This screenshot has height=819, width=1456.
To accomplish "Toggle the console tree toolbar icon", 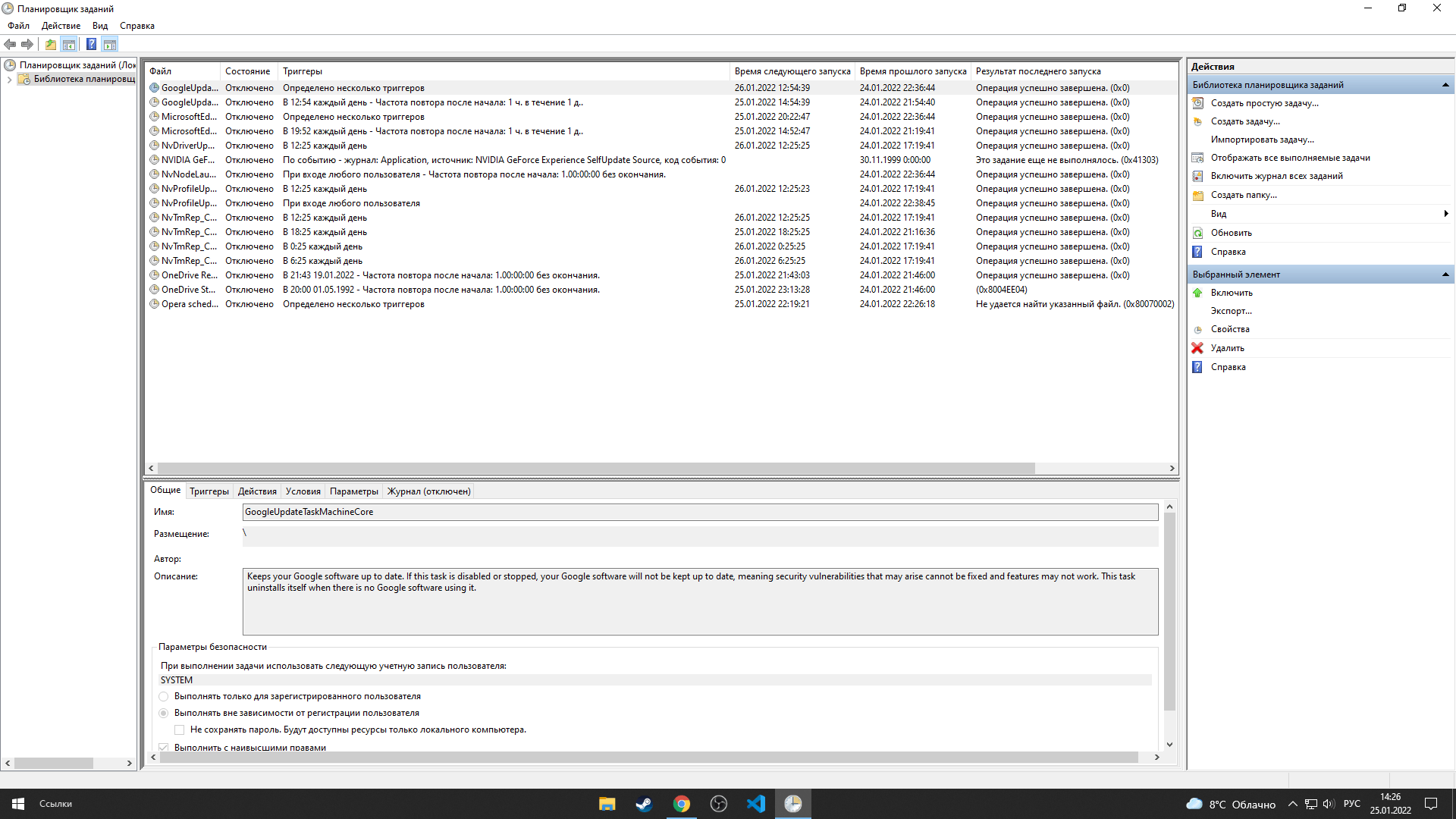I will click(x=69, y=44).
